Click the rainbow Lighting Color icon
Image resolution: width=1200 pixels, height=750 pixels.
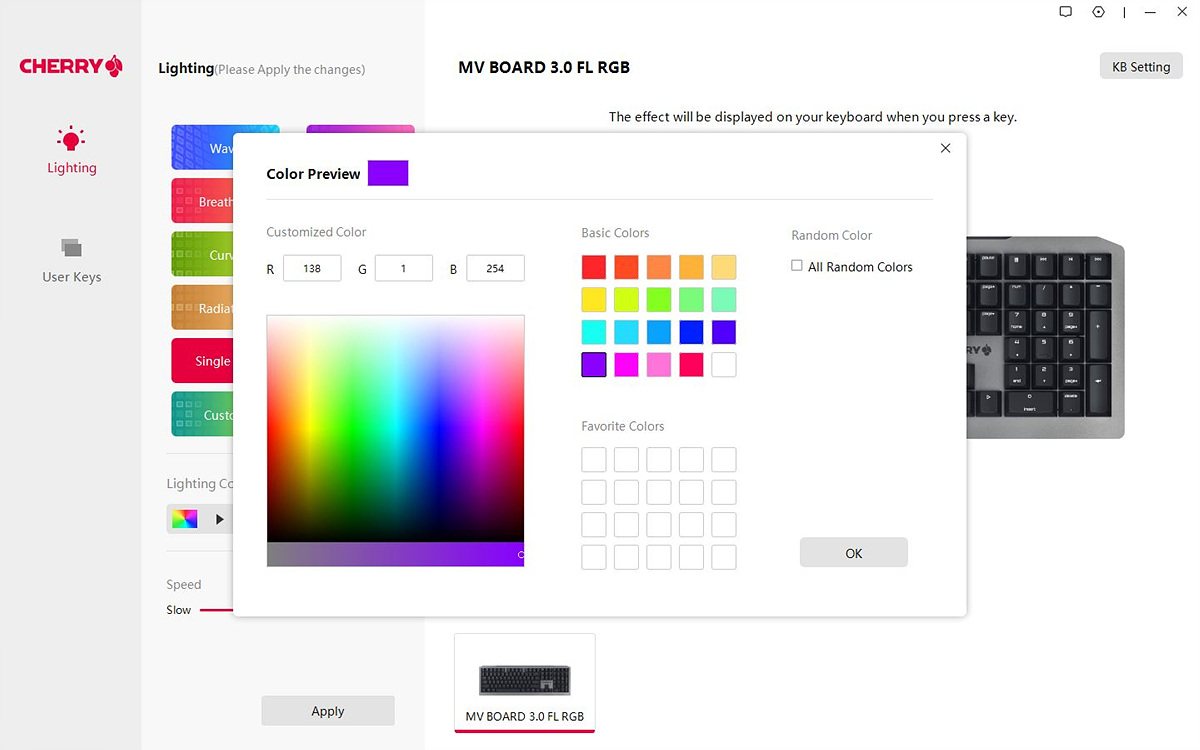(x=184, y=519)
